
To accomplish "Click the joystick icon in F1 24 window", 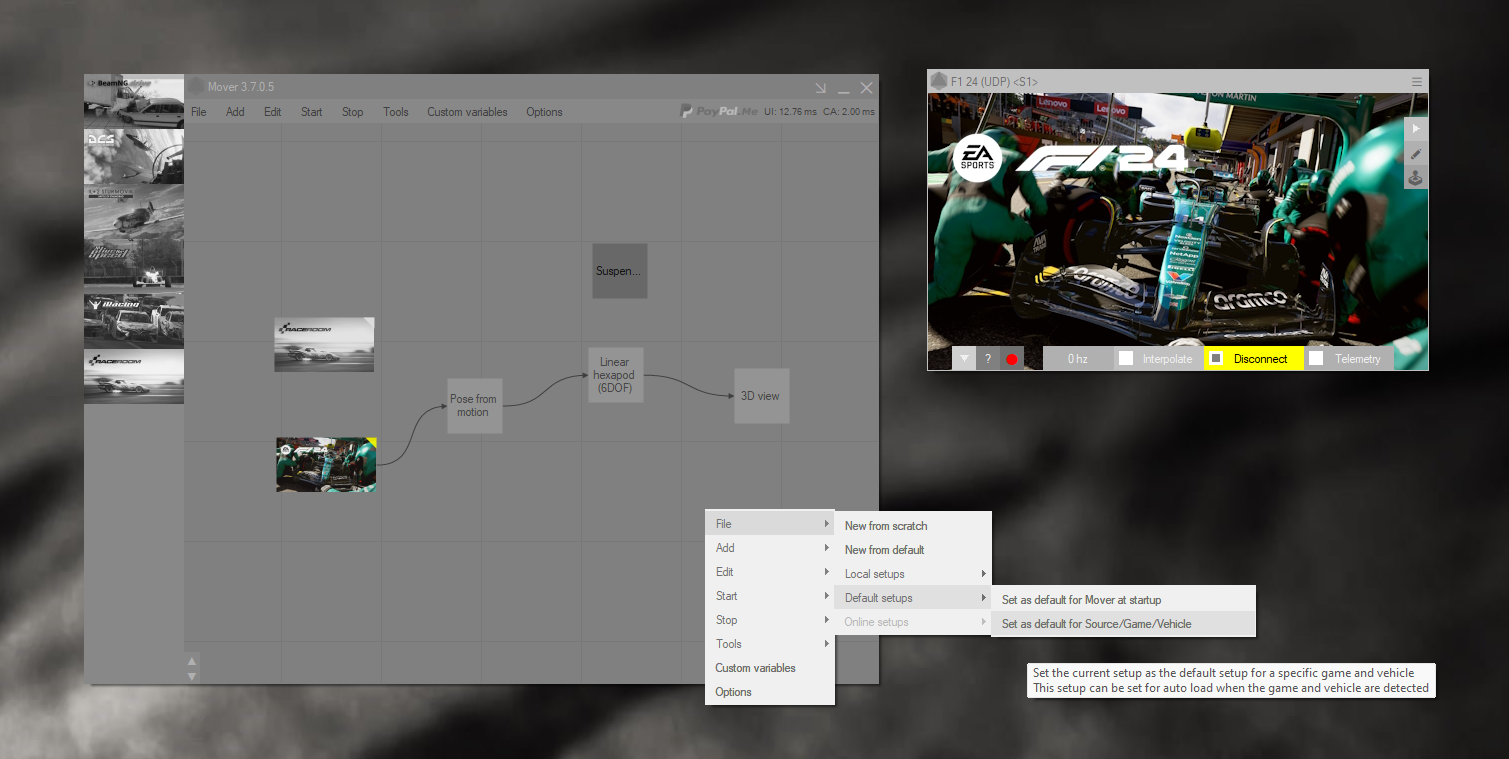I will pyautogui.click(x=1416, y=179).
